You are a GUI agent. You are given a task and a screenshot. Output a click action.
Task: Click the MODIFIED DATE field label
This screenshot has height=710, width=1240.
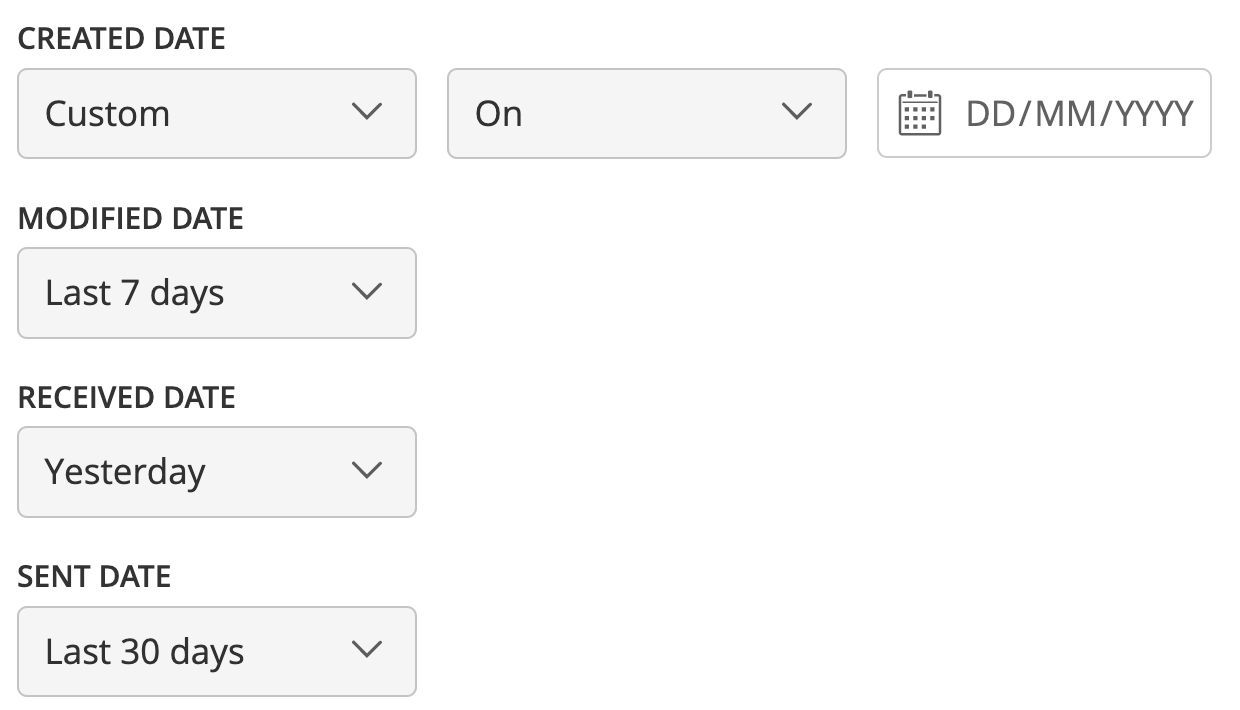click(131, 219)
